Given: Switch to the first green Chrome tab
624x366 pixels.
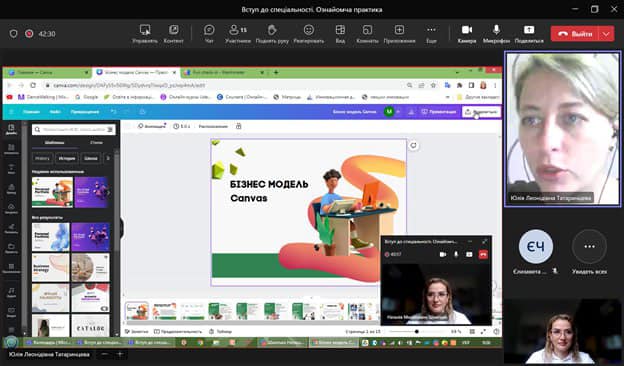Looking at the screenshot, I should pyautogui.click(x=48, y=72).
